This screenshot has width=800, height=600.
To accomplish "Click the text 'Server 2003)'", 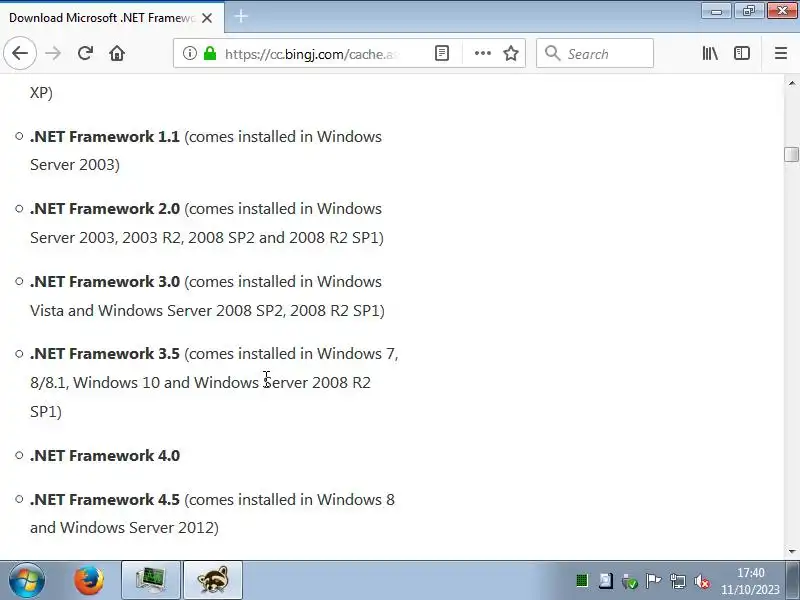I will coord(74,165).
